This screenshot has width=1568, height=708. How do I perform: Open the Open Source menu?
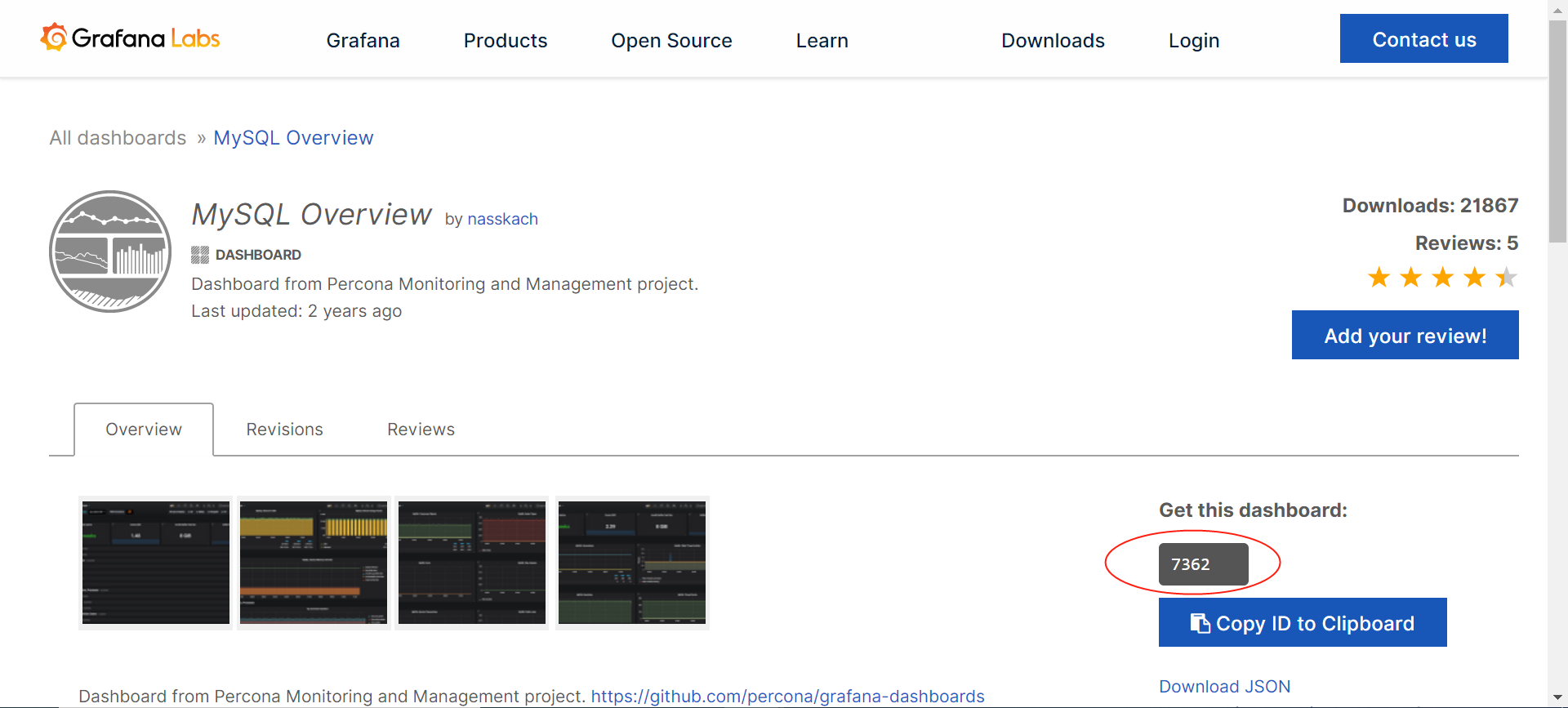click(x=671, y=40)
